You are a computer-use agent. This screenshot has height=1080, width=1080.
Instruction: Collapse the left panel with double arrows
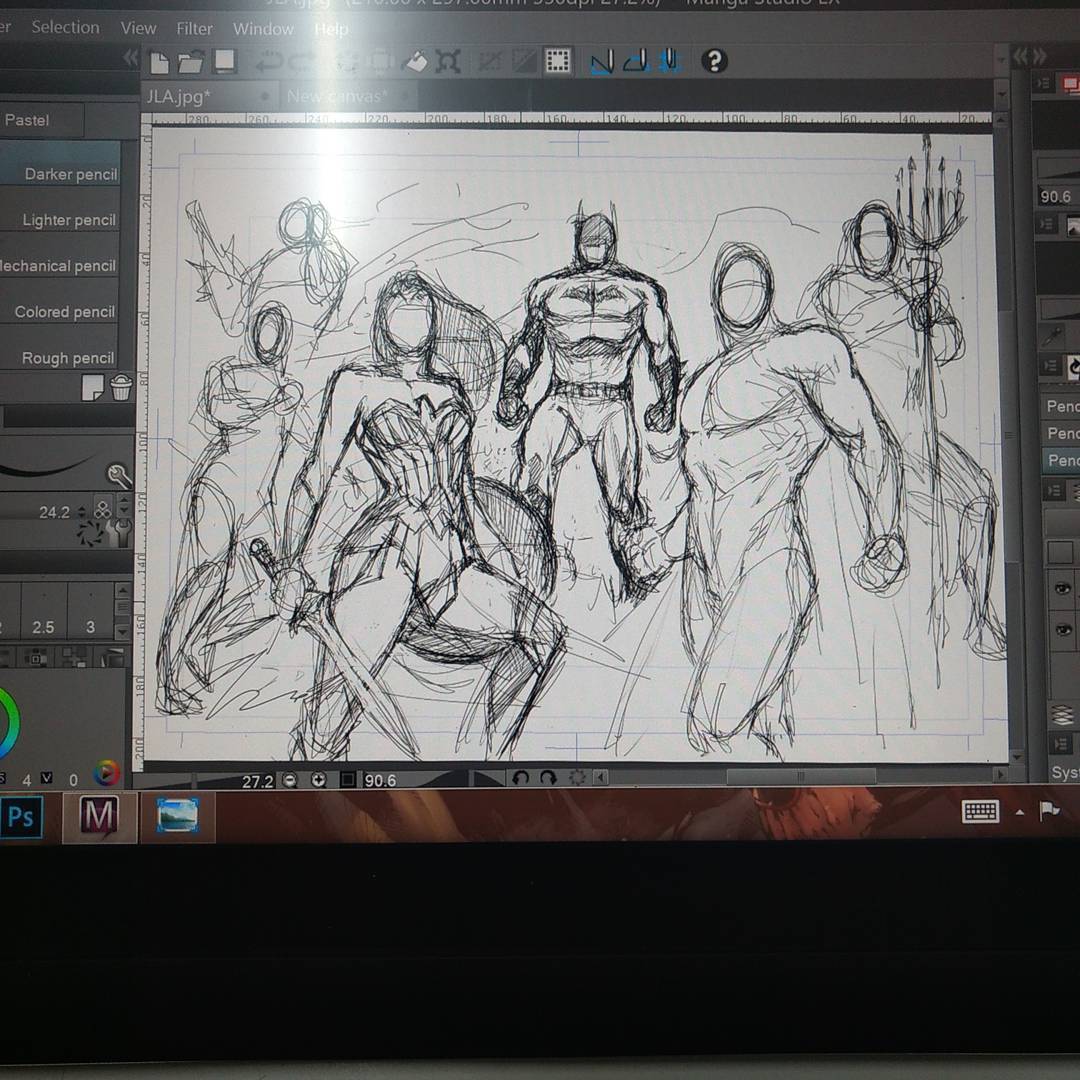[x=130, y=58]
